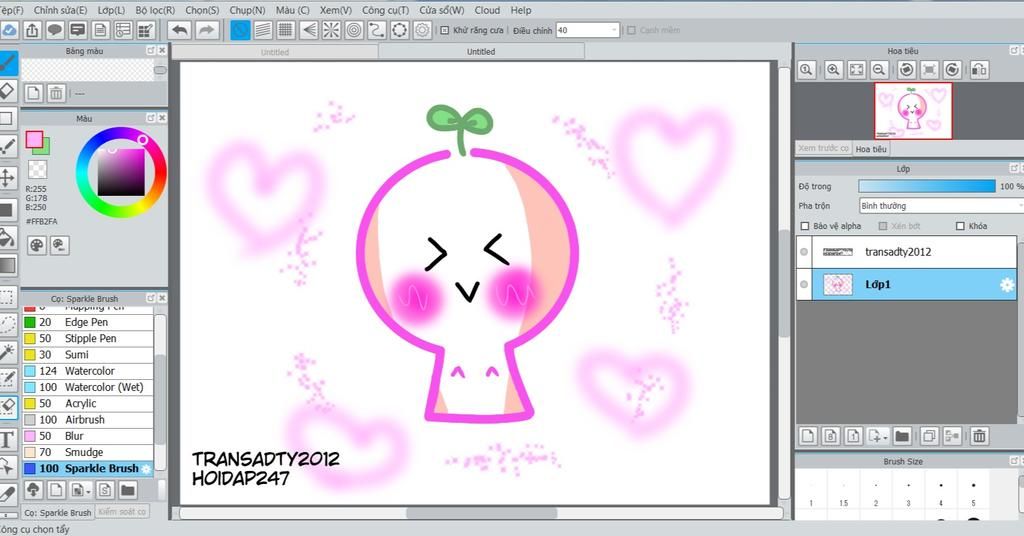
Task: Zoom in using the navigator magnifier plus
Action: 833,70
